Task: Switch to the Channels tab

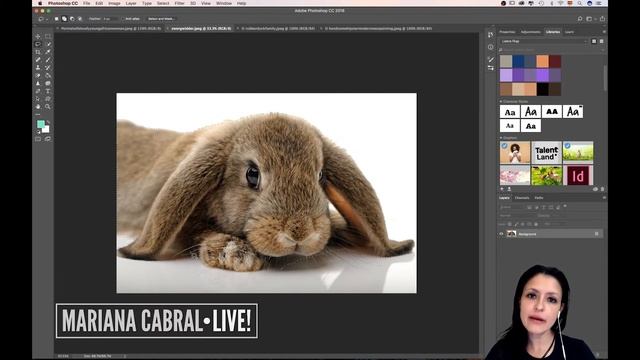Action: tap(522, 198)
